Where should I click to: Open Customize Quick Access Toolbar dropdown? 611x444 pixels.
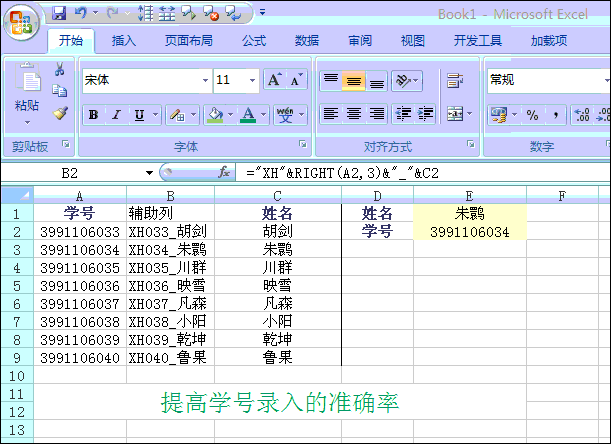click(x=262, y=12)
